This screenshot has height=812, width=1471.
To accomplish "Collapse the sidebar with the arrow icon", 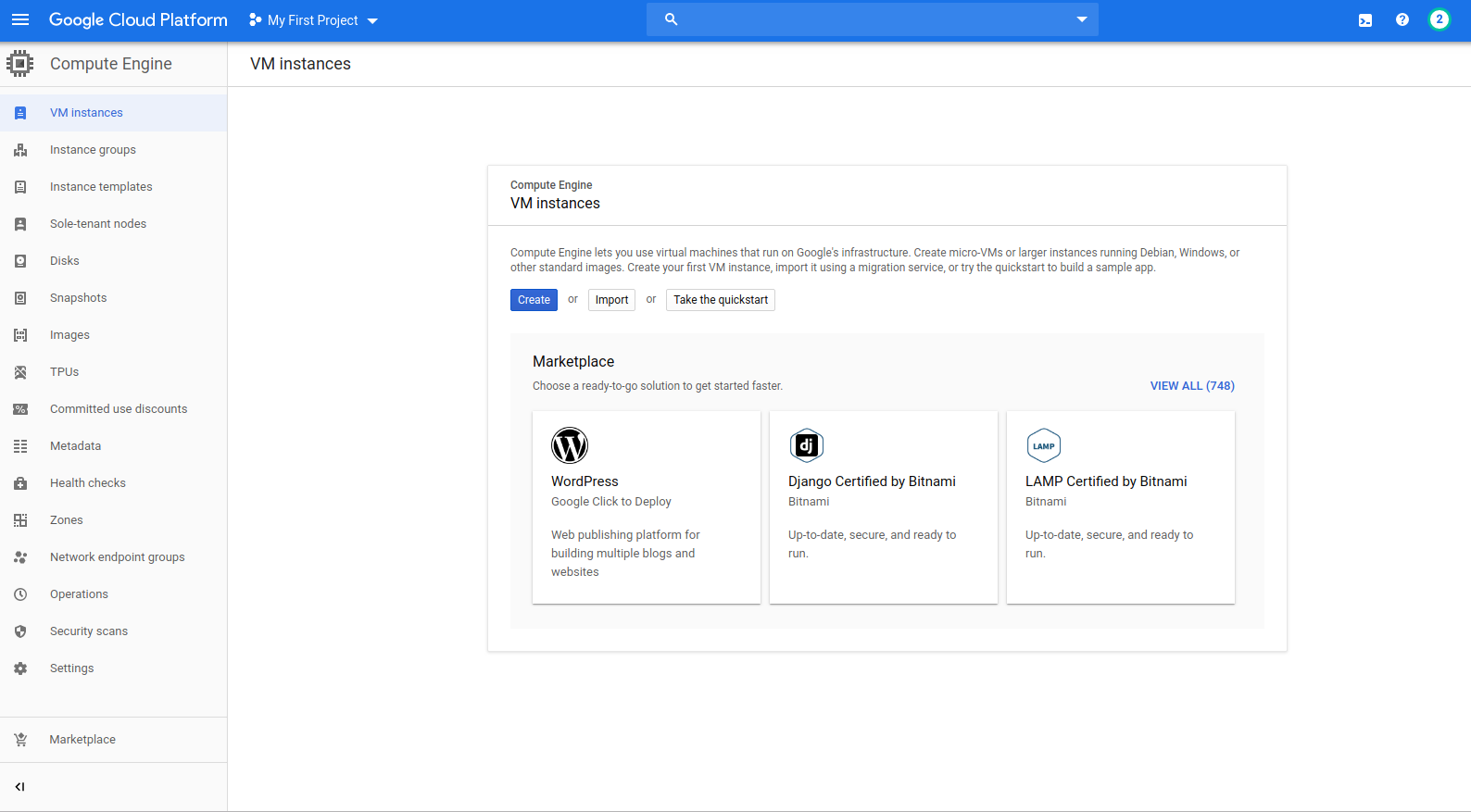I will pos(19,787).
